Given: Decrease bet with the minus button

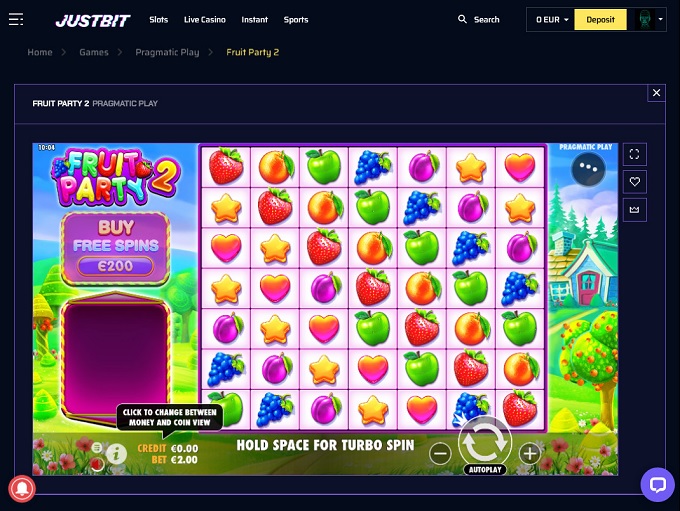Looking at the screenshot, I should [440, 453].
